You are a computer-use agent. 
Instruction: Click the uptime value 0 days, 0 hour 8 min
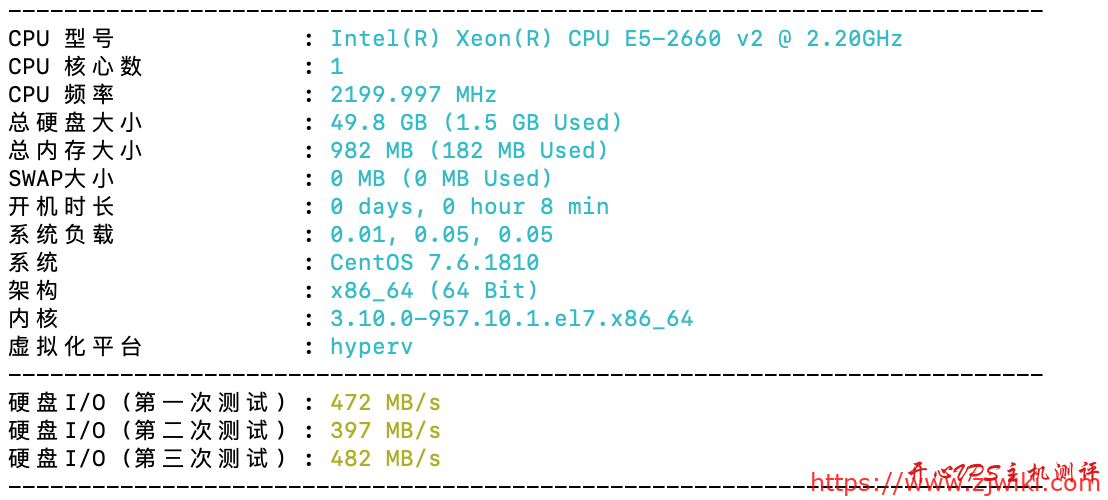coord(469,207)
